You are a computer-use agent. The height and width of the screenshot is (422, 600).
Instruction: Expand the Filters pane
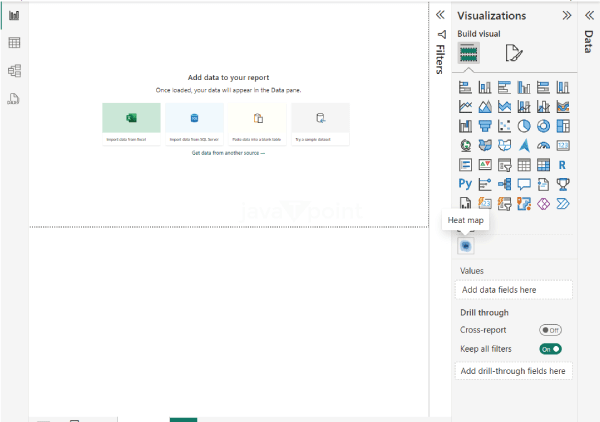pos(440,15)
